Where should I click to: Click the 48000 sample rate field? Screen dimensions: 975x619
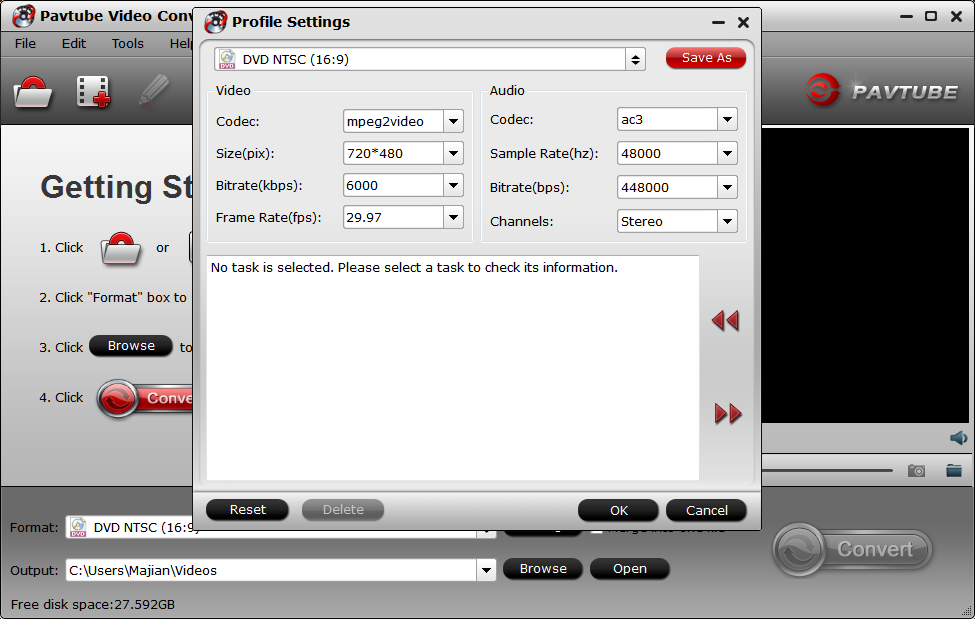click(x=667, y=153)
